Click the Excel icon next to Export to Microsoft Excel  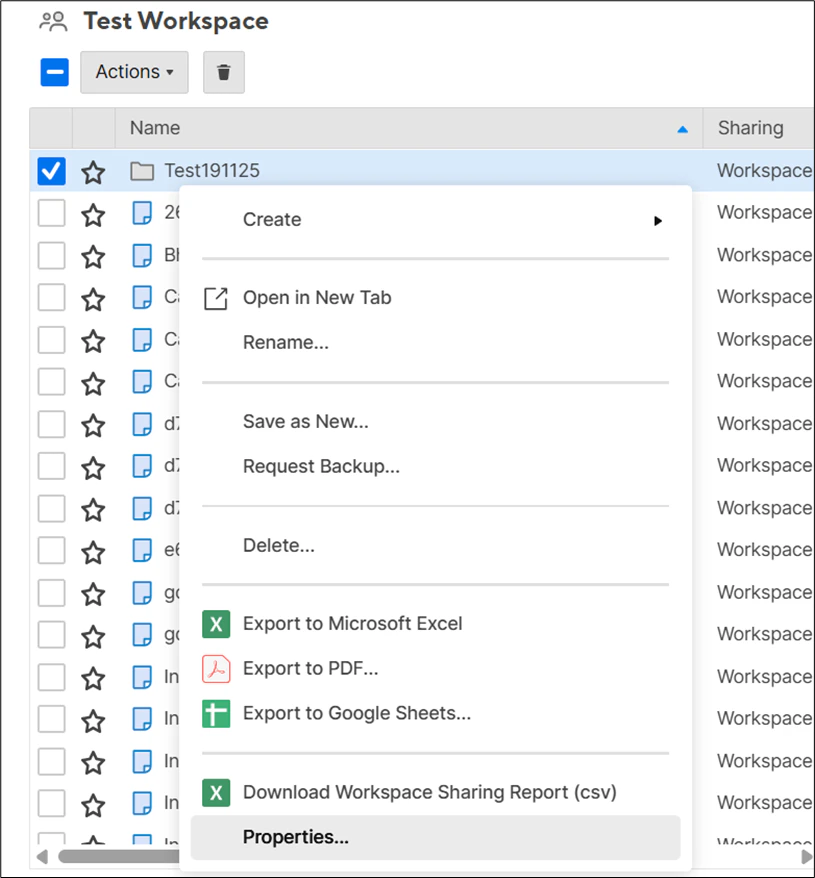[216, 624]
